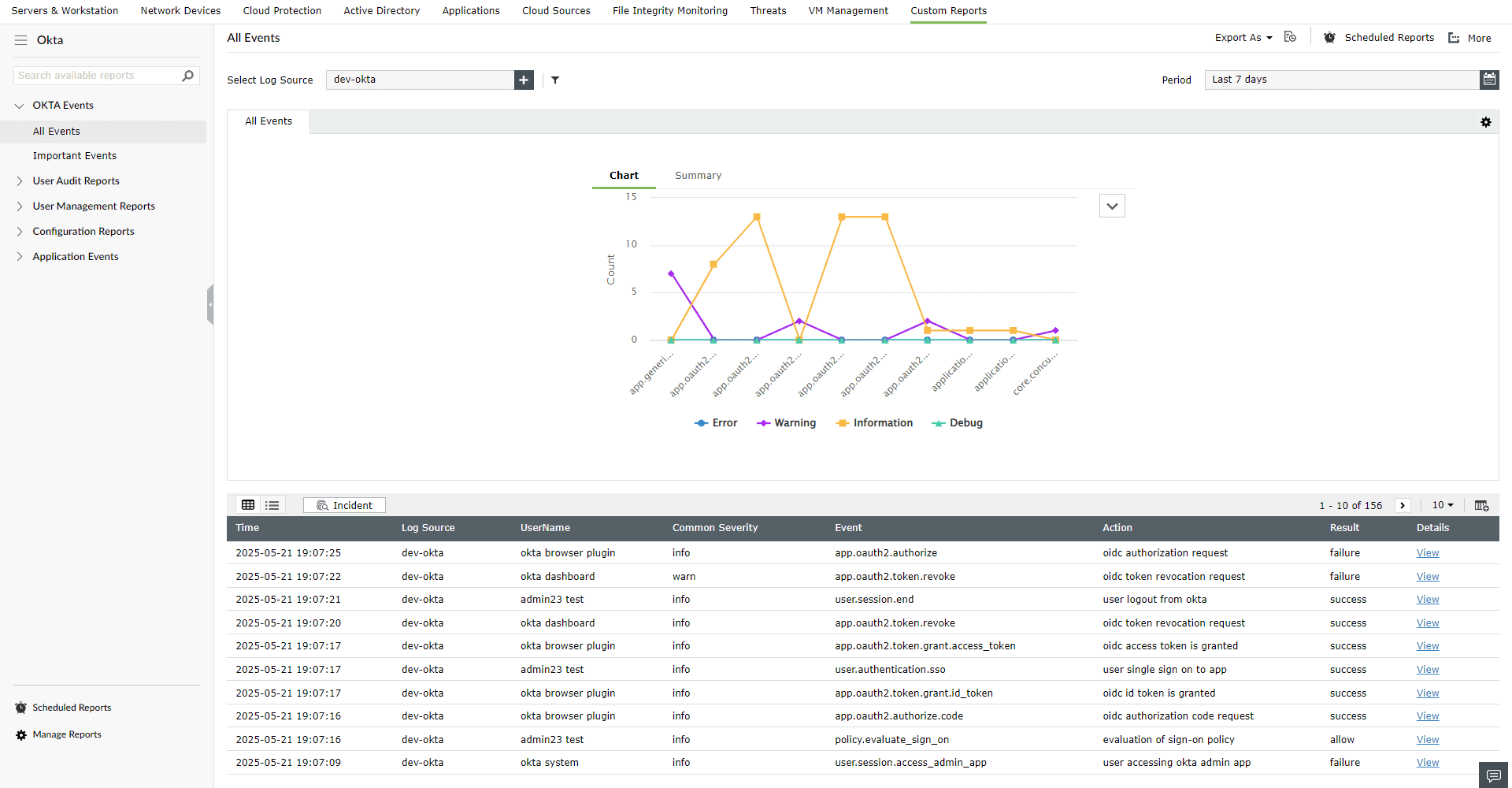The image size is (1512, 788).
Task: Open the rows-per-page dropdown showing 10
Action: (1443, 505)
